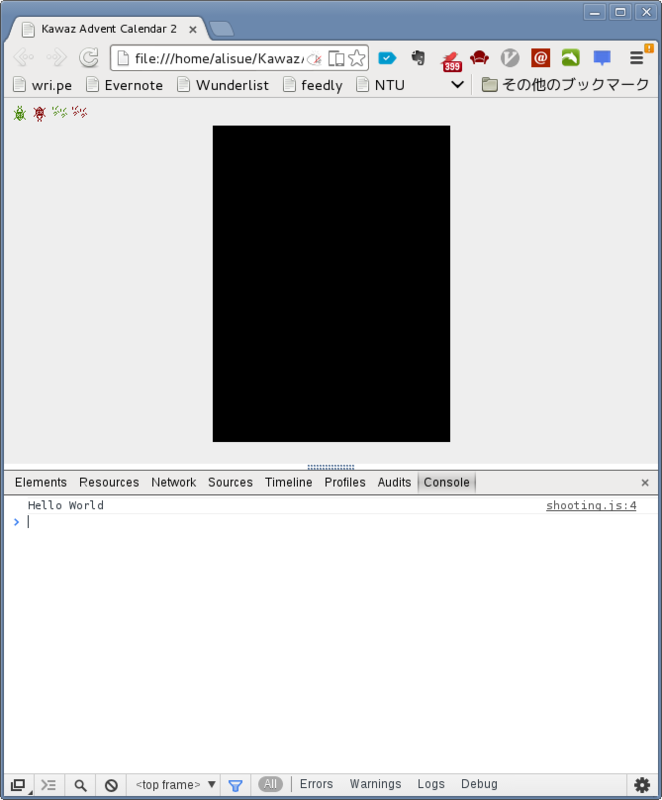Click the red sparks image on page
Viewport: 662px width, 800px height.
[x=80, y=112]
